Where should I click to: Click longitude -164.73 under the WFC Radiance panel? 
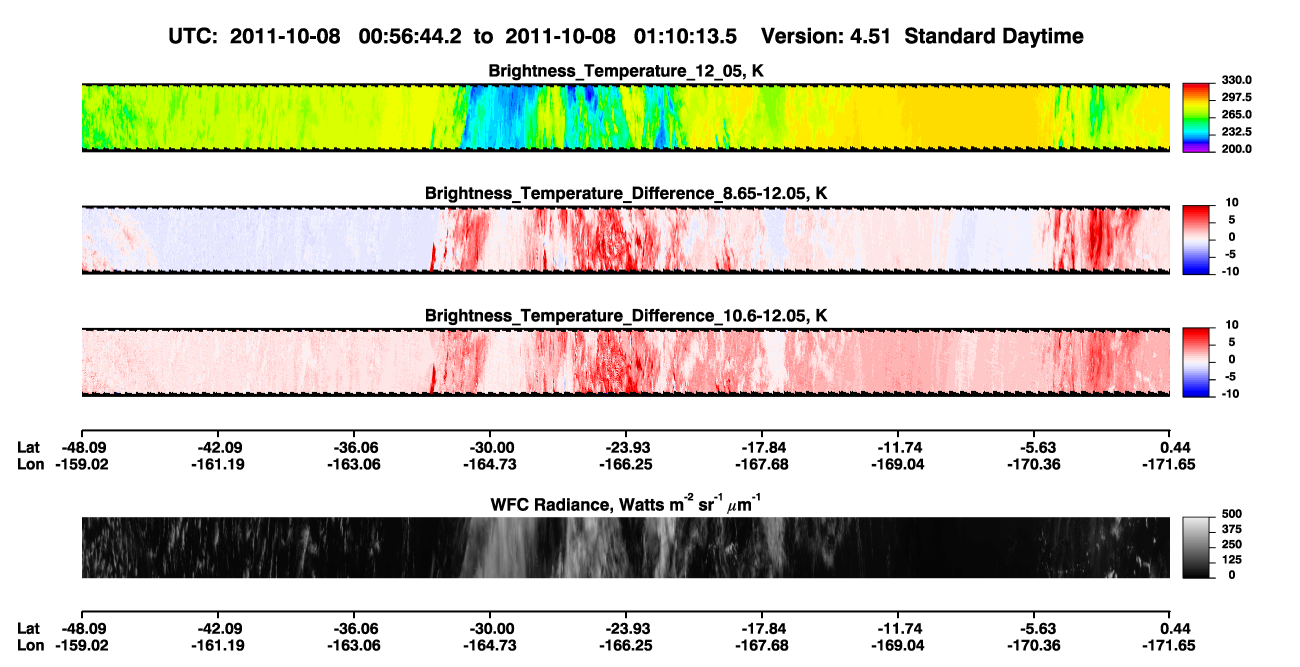489,646
